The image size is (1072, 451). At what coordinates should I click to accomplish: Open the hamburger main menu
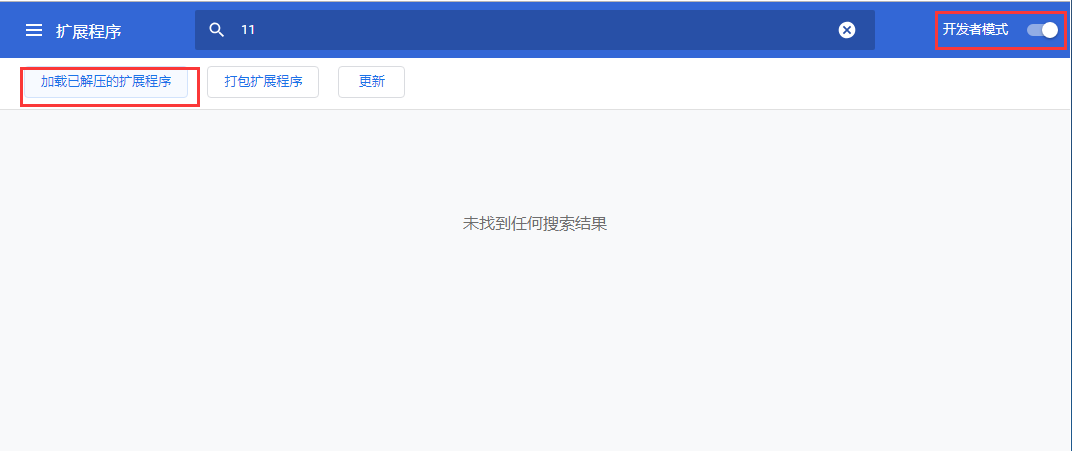point(34,31)
